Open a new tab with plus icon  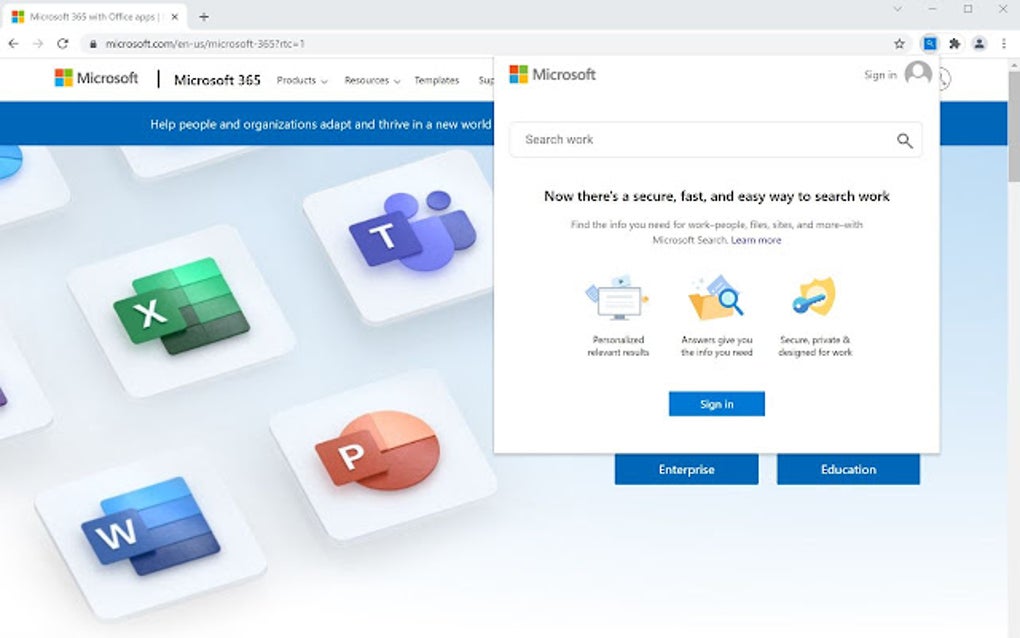204,17
